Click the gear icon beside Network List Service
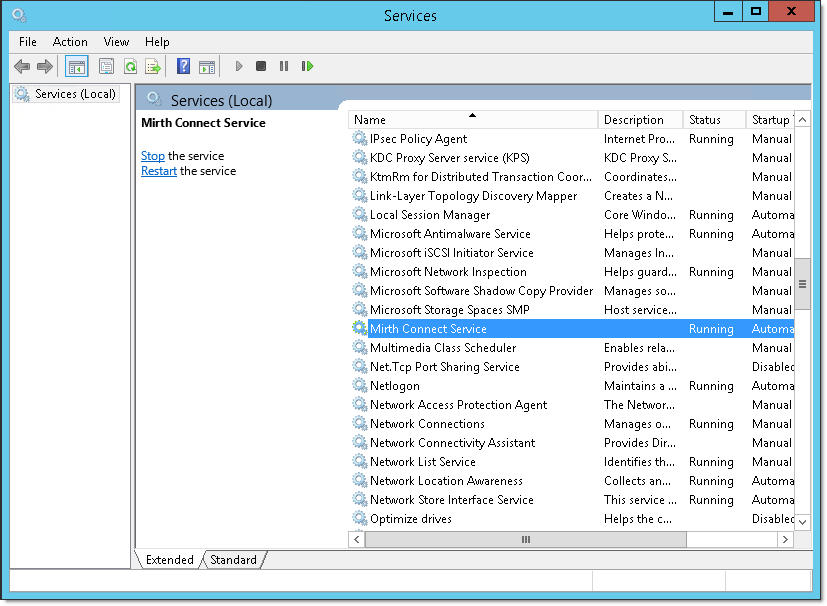This screenshot has height=606, width=827. [360, 461]
